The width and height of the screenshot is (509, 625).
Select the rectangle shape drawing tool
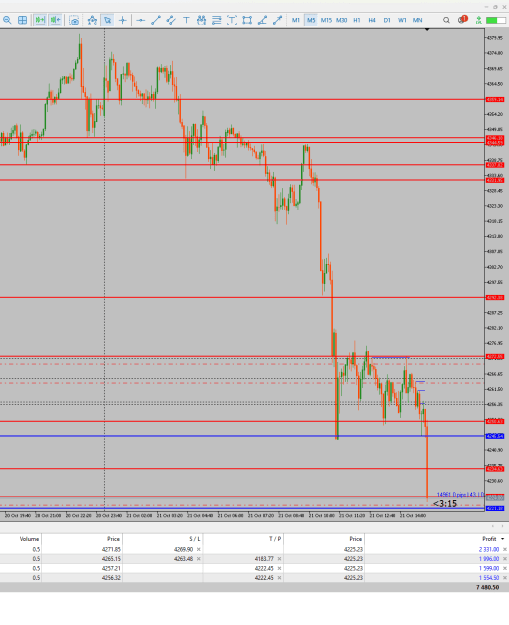coord(247,20)
